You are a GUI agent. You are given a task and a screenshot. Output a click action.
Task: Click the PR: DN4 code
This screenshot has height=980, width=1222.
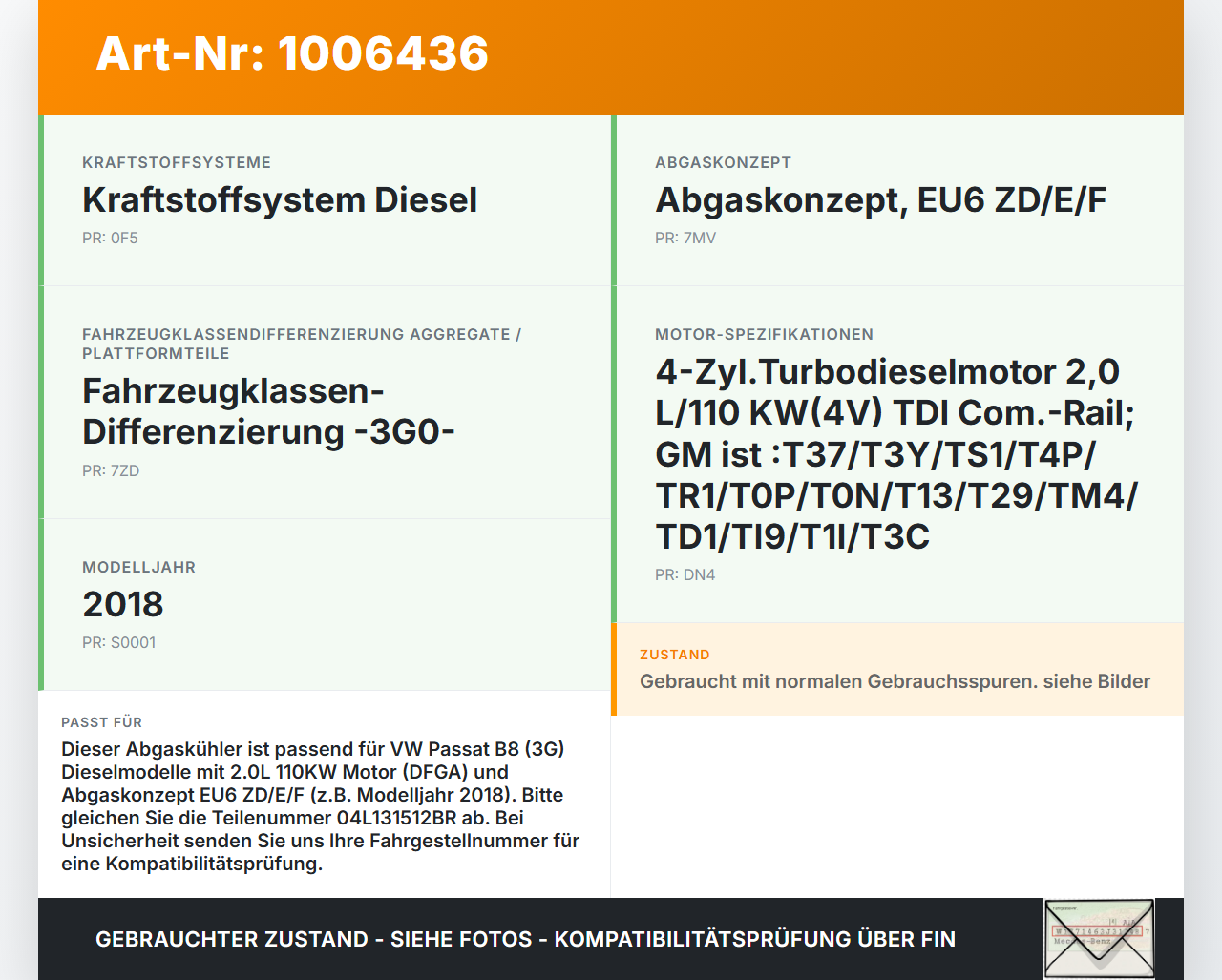tap(685, 574)
